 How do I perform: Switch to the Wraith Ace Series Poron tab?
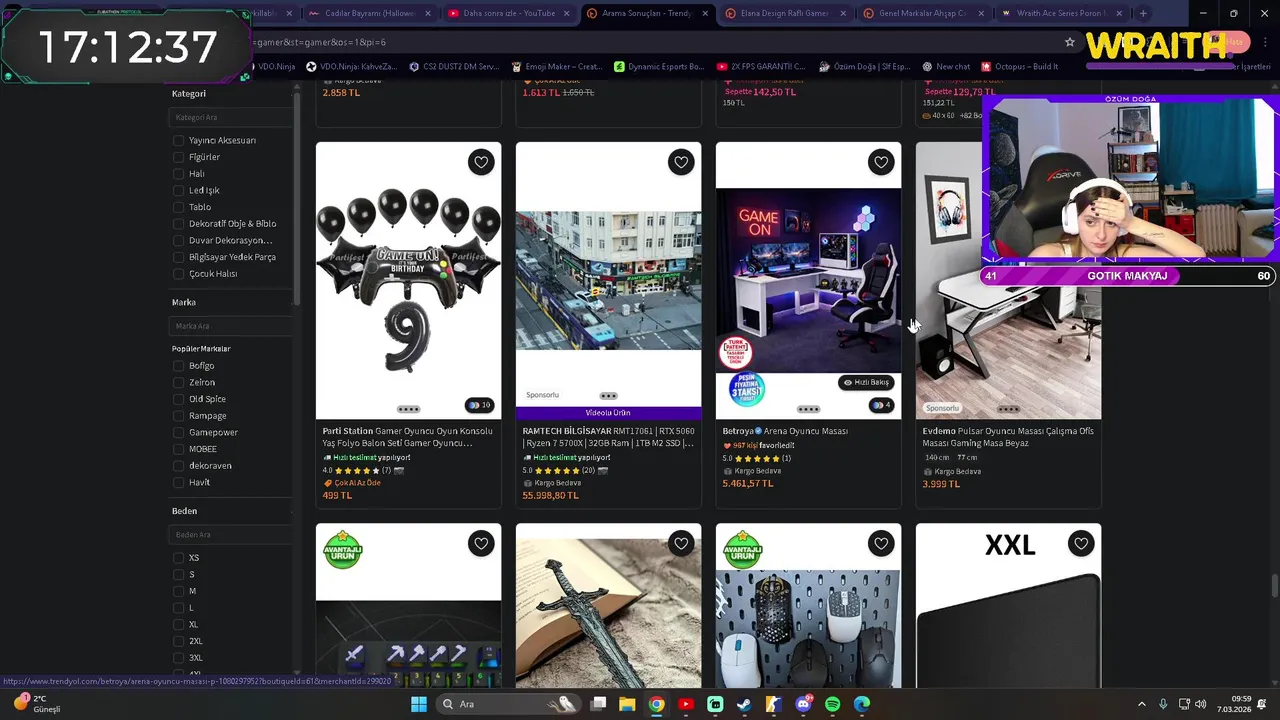pos(1061,13)
